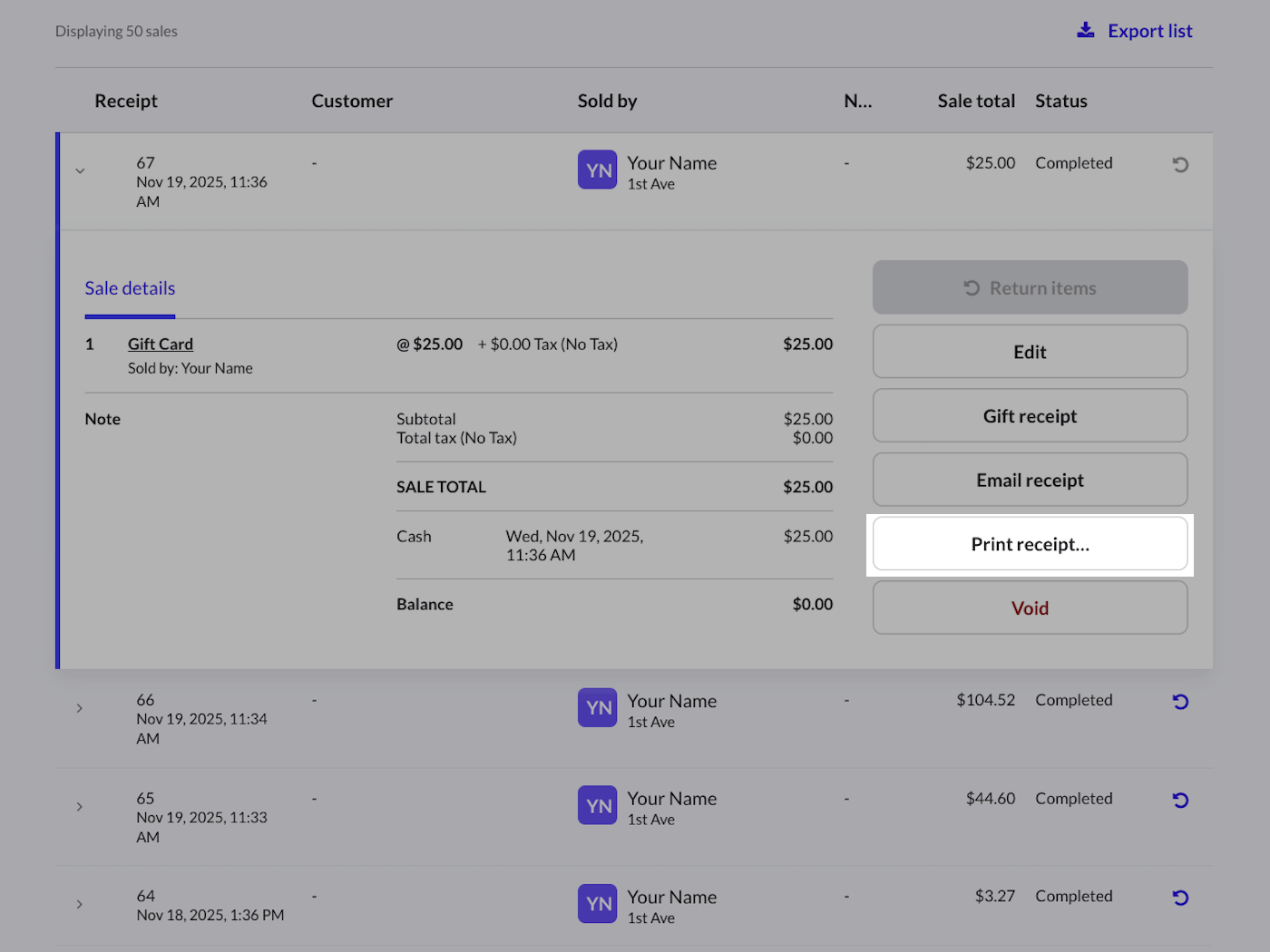The height and width of the screenshot is (952, 1270).
Task: Click the return icon for sale 64
Action: tap(1179, 898)
